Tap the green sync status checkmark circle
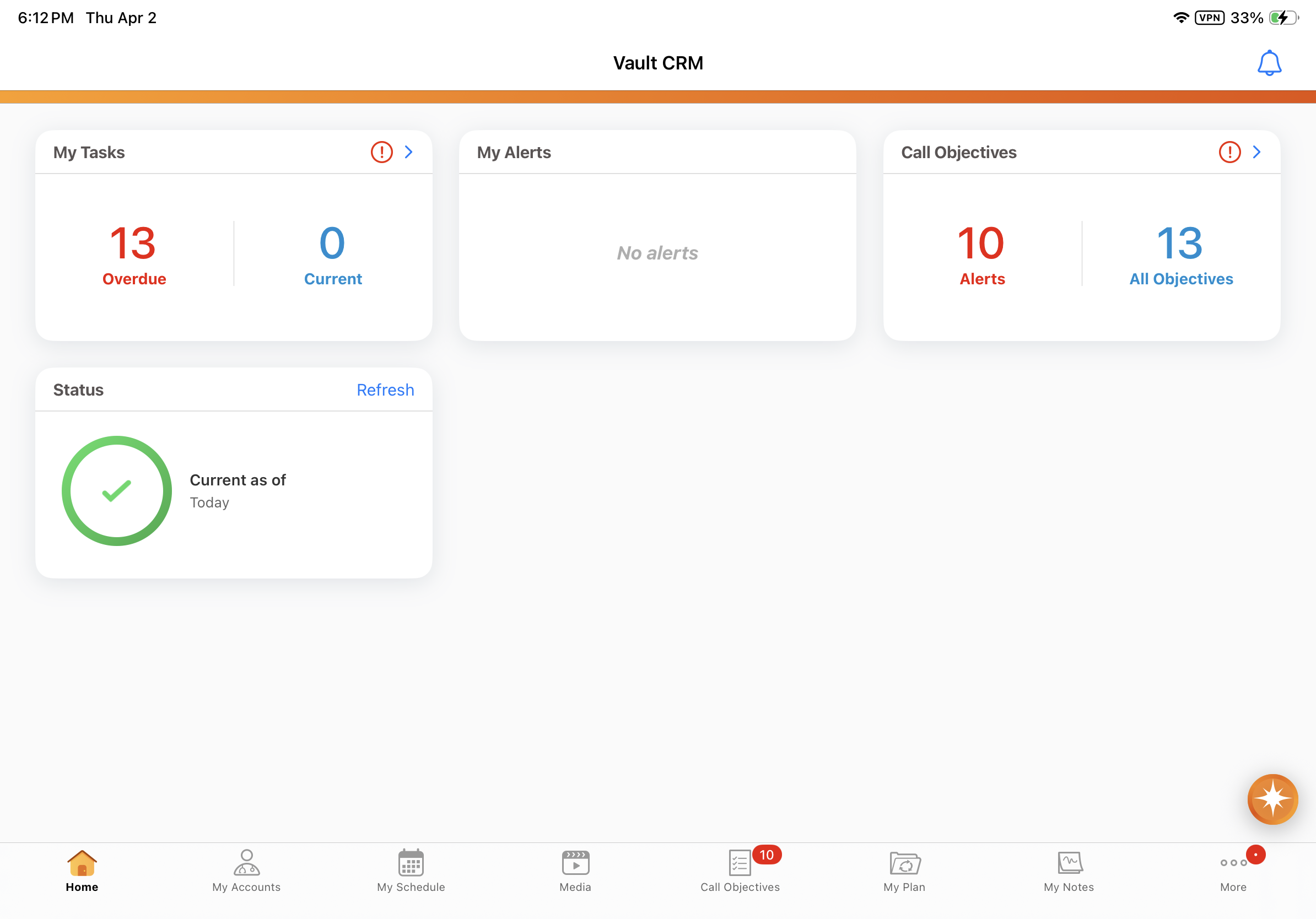The height and width of the screenshot is (919, 1316). (117, 491)
